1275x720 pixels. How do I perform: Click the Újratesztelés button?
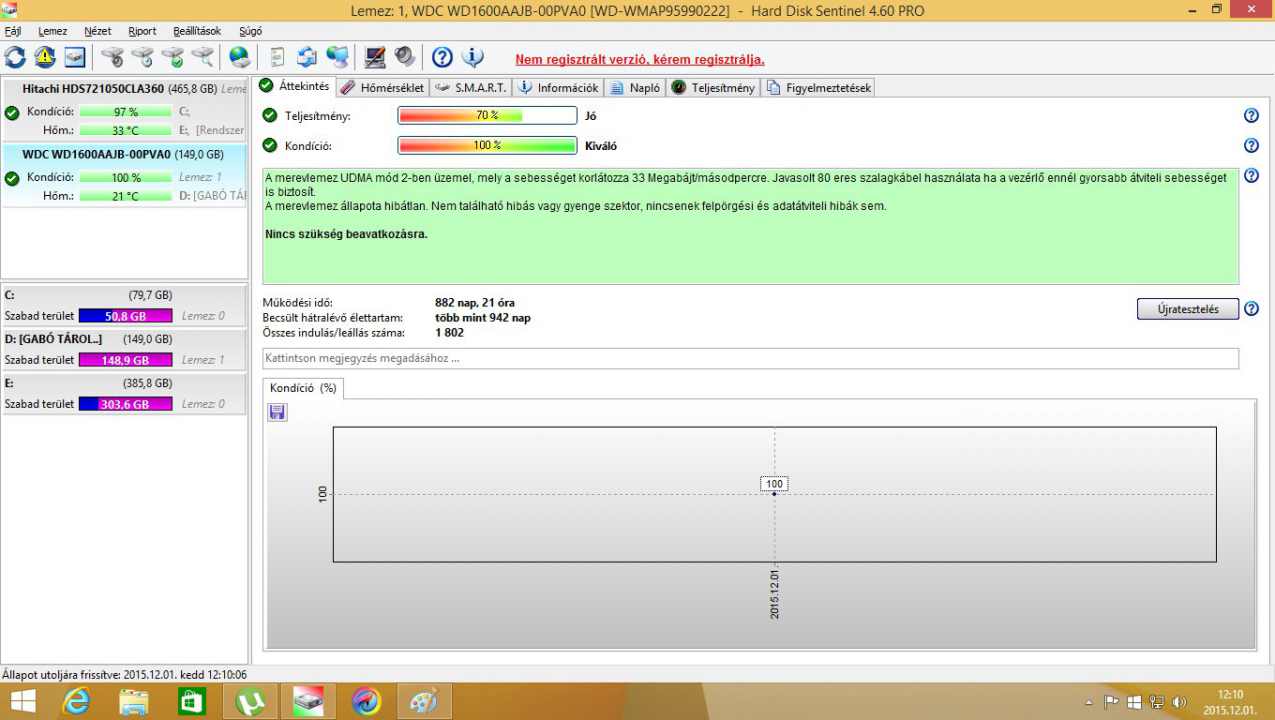tap(1188, 309)
